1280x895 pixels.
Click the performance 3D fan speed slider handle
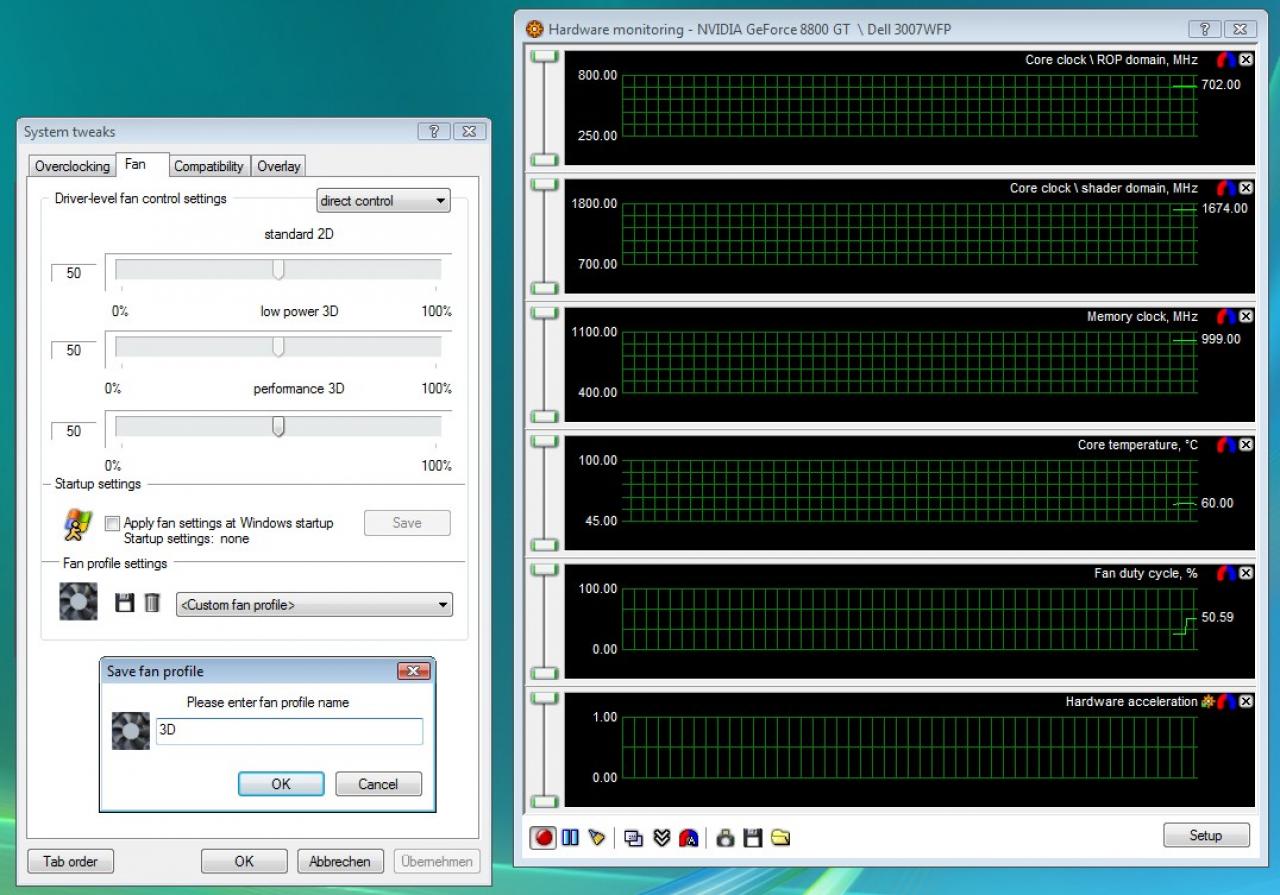279,427
